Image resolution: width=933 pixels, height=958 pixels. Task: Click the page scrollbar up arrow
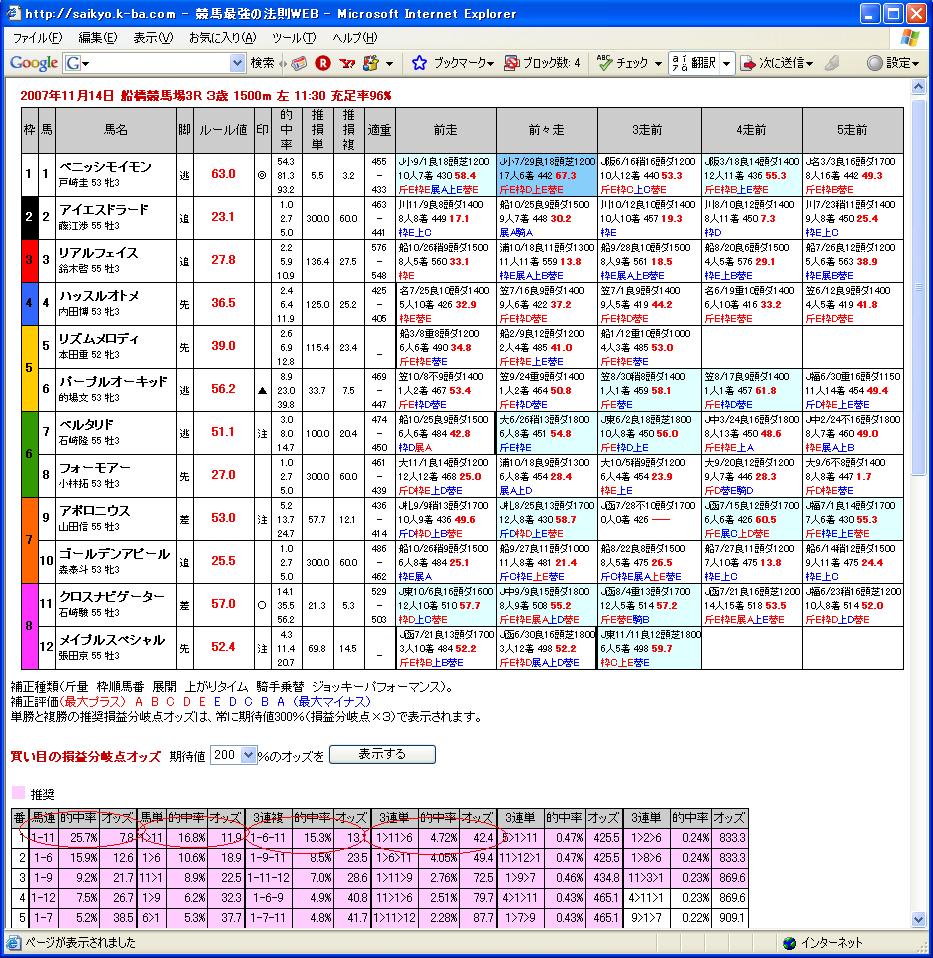coord(918,87)
